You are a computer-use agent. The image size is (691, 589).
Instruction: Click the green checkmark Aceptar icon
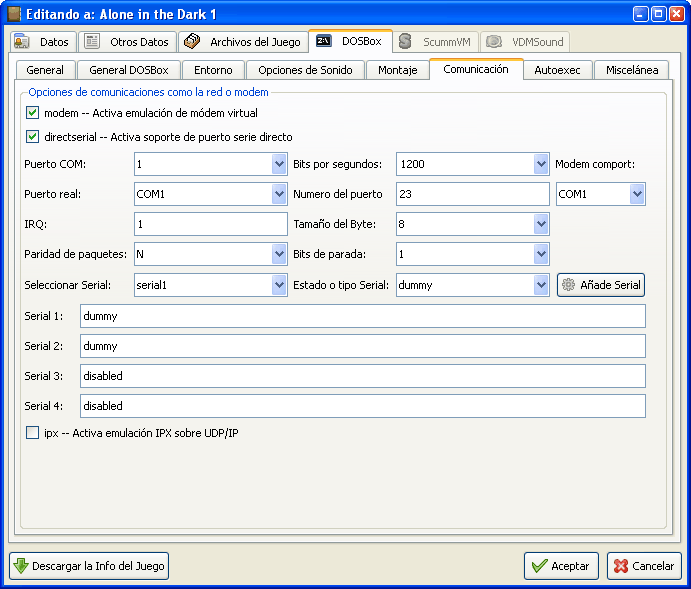point(539,566)
